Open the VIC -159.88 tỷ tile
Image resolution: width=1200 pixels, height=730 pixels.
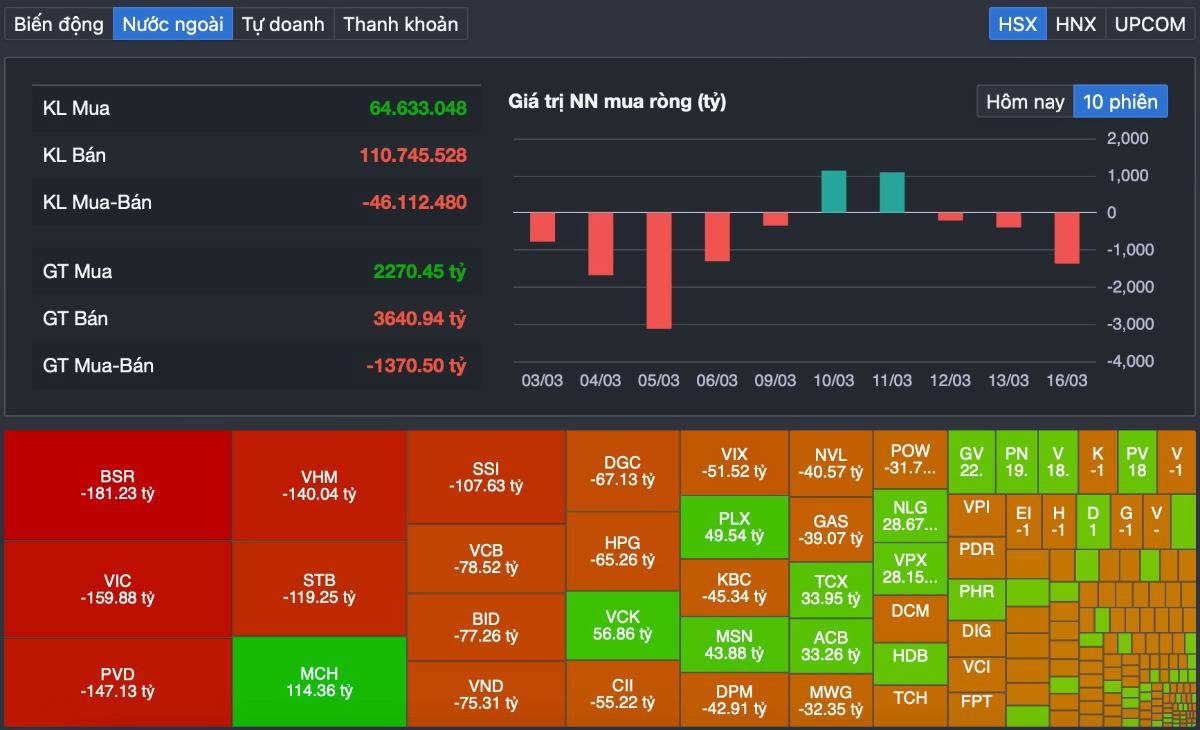pyautogui.click(x=118, y=589)
